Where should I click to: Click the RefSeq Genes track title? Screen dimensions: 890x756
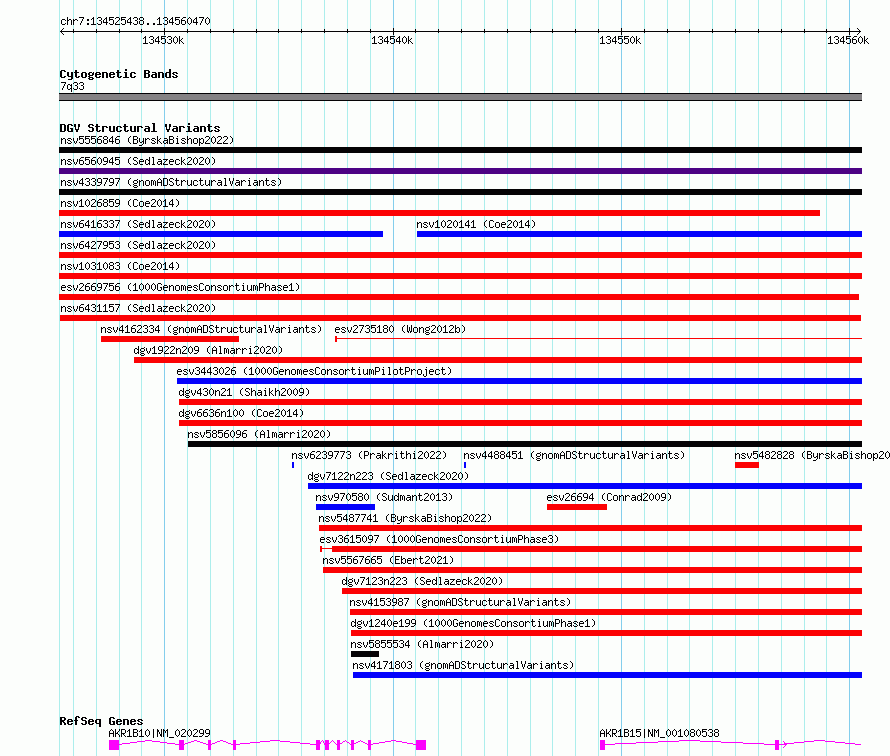[101, 721]
